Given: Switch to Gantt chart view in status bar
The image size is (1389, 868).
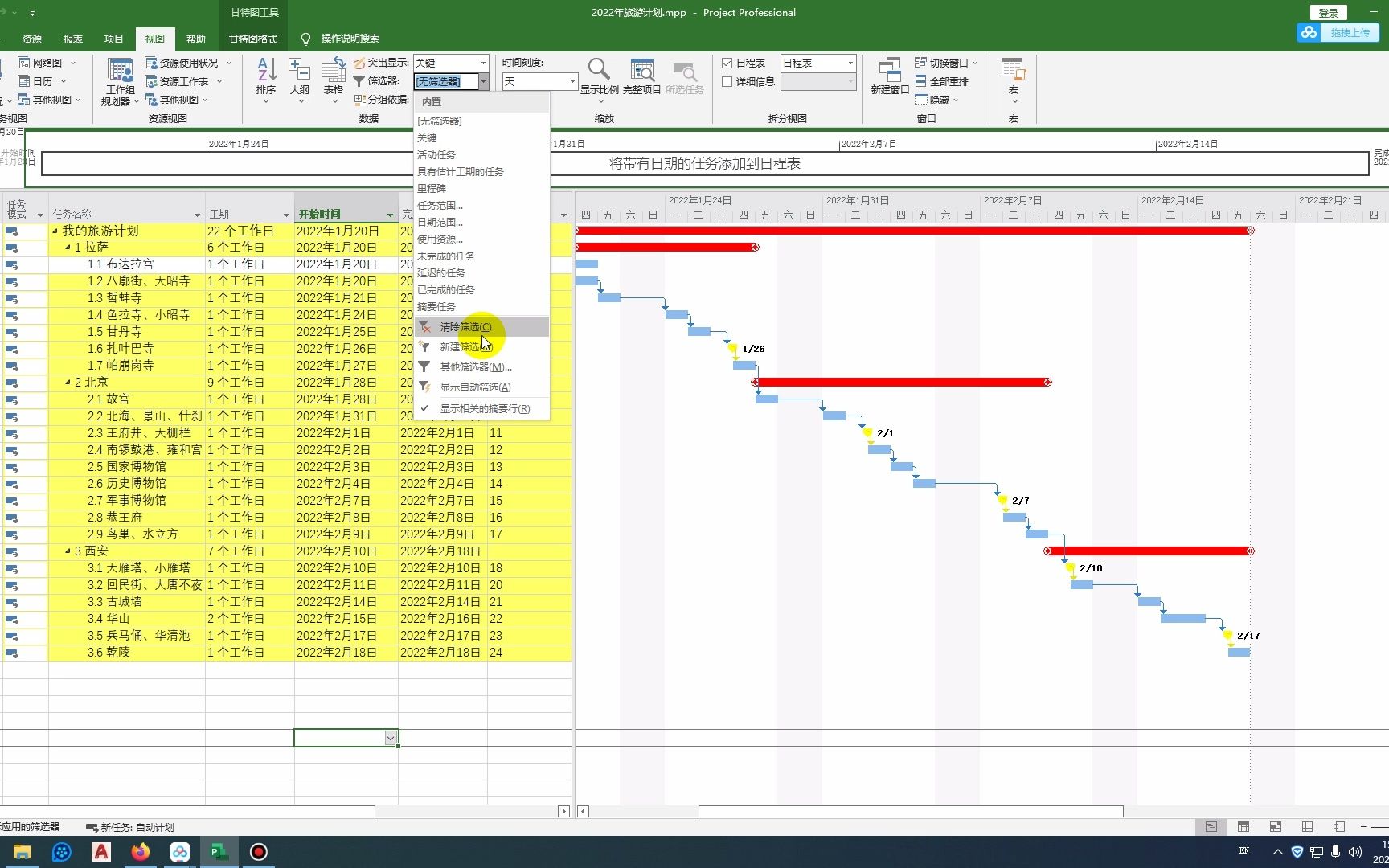Looking at the screenshot, I should [1211, 827].
